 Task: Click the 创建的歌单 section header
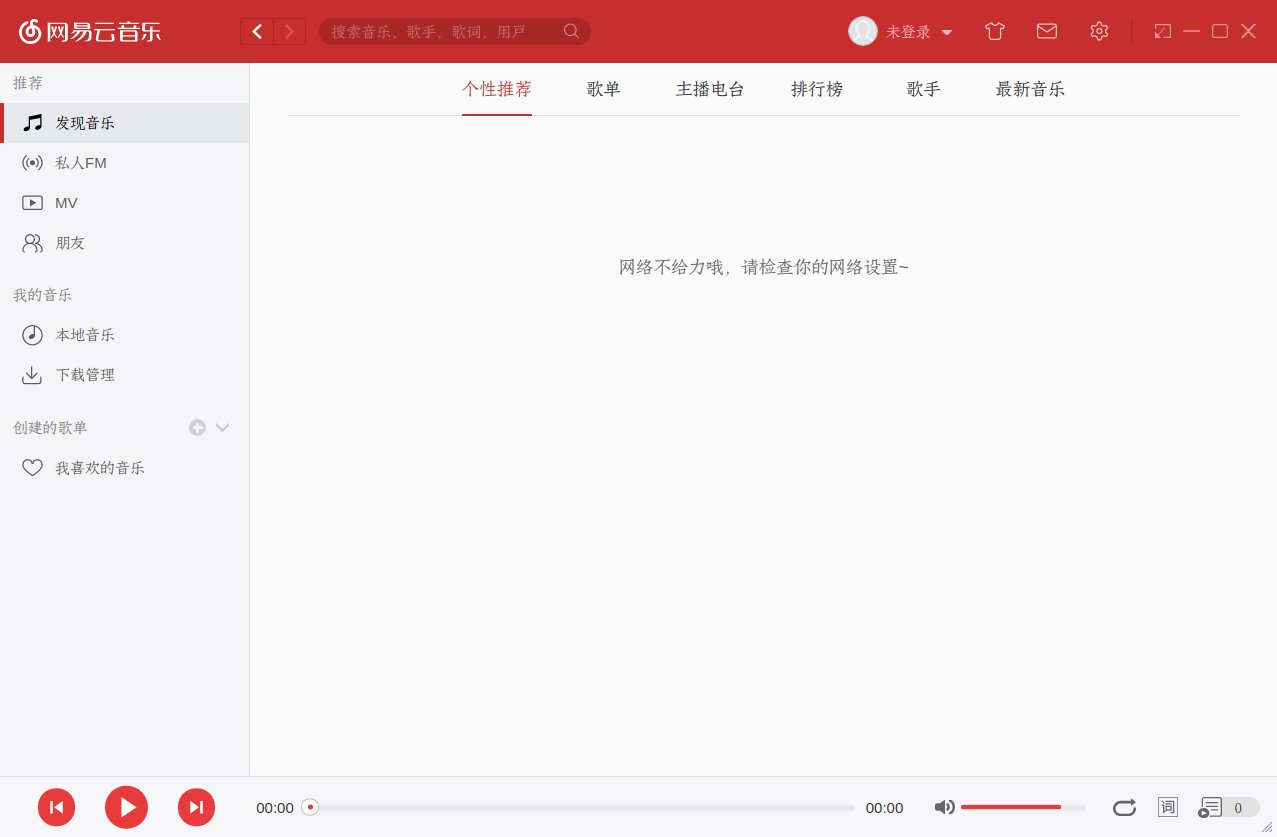(50, 428)
